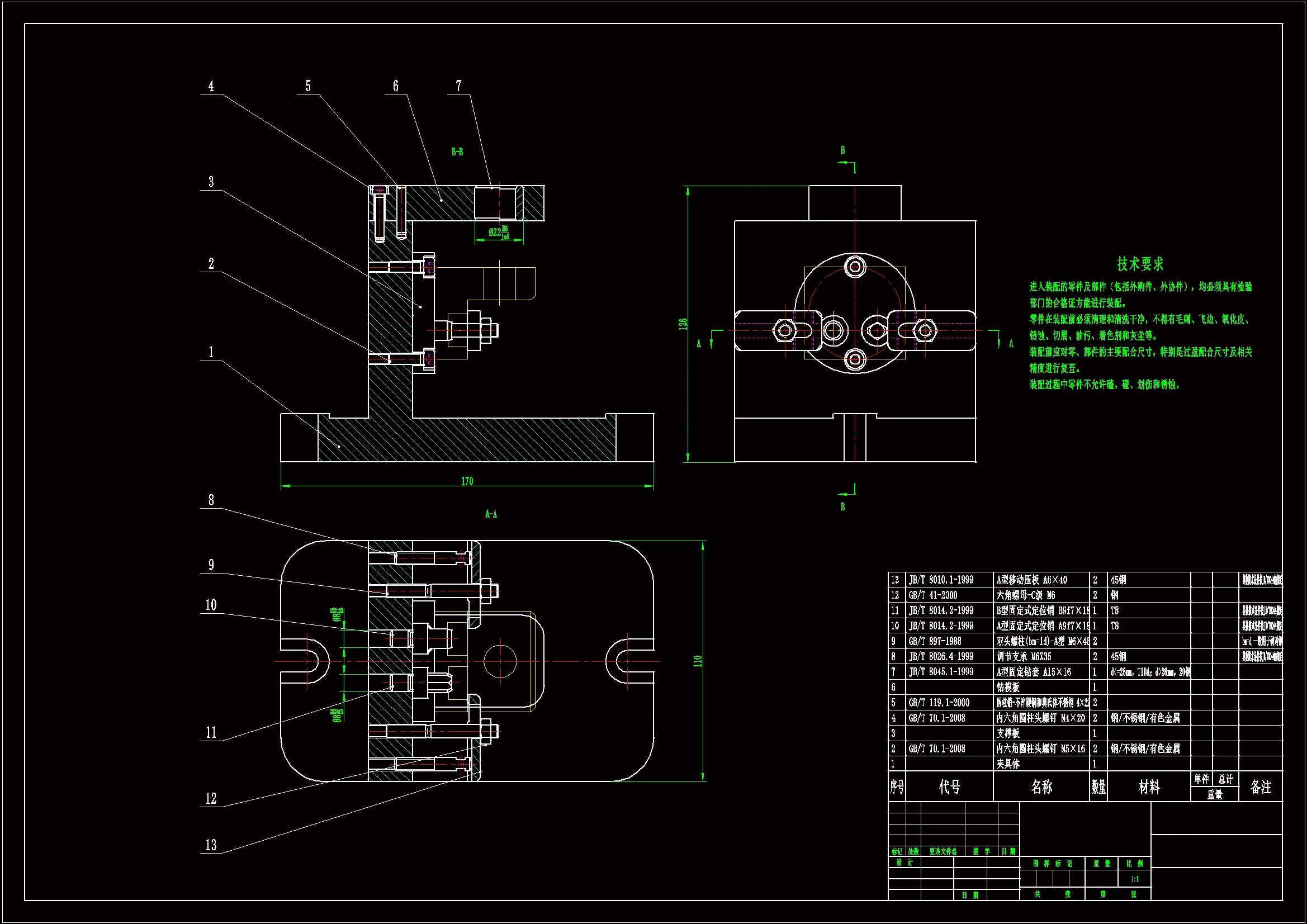Viewport: 1307px width, 924px height.
Task: Click part balloon number 1
Action: [211, 352]
